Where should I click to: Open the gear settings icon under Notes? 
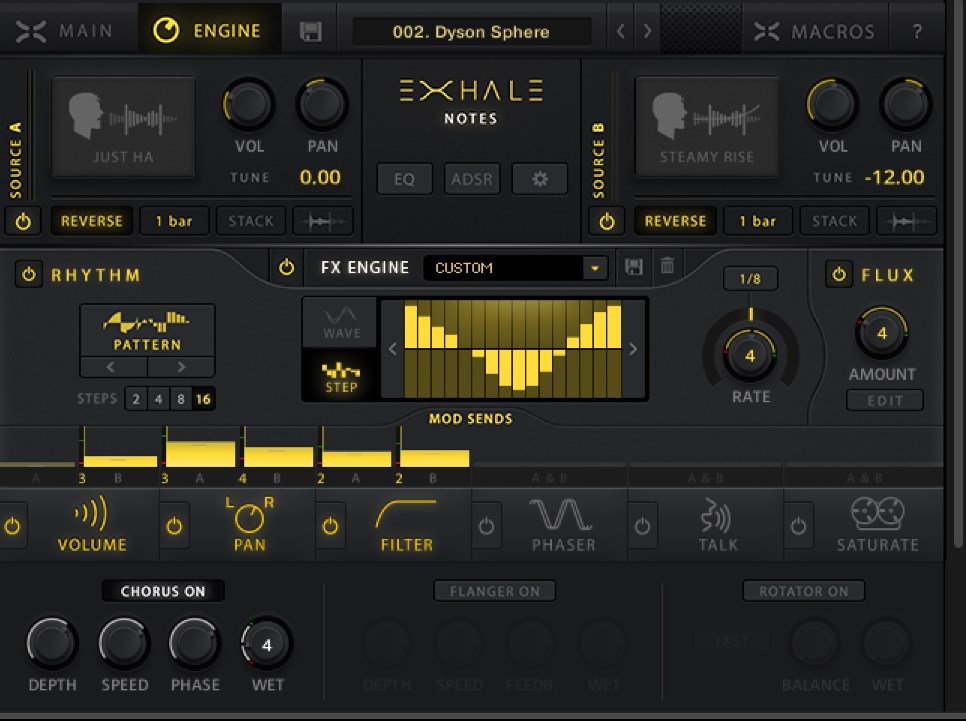(x=540, y=180)
